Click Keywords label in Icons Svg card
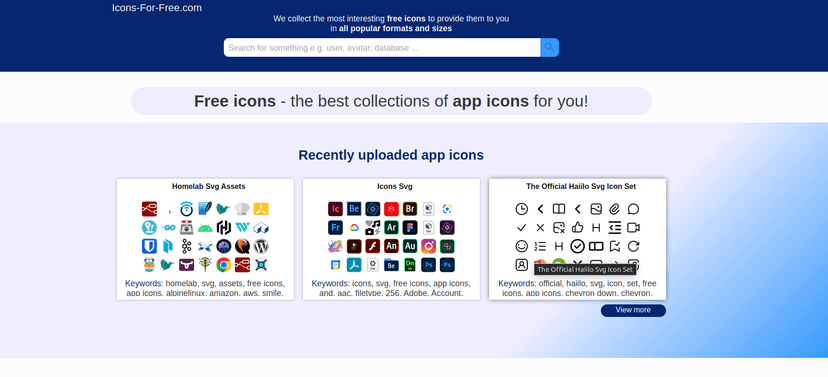 [331, 283]
